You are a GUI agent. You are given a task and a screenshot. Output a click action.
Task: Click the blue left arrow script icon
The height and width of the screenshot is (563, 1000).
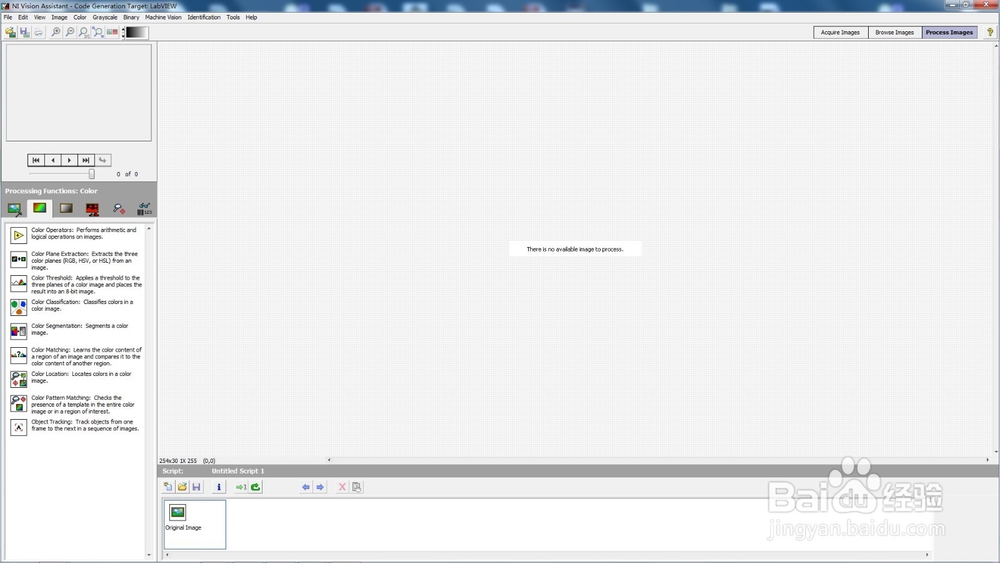pos(306,486)
